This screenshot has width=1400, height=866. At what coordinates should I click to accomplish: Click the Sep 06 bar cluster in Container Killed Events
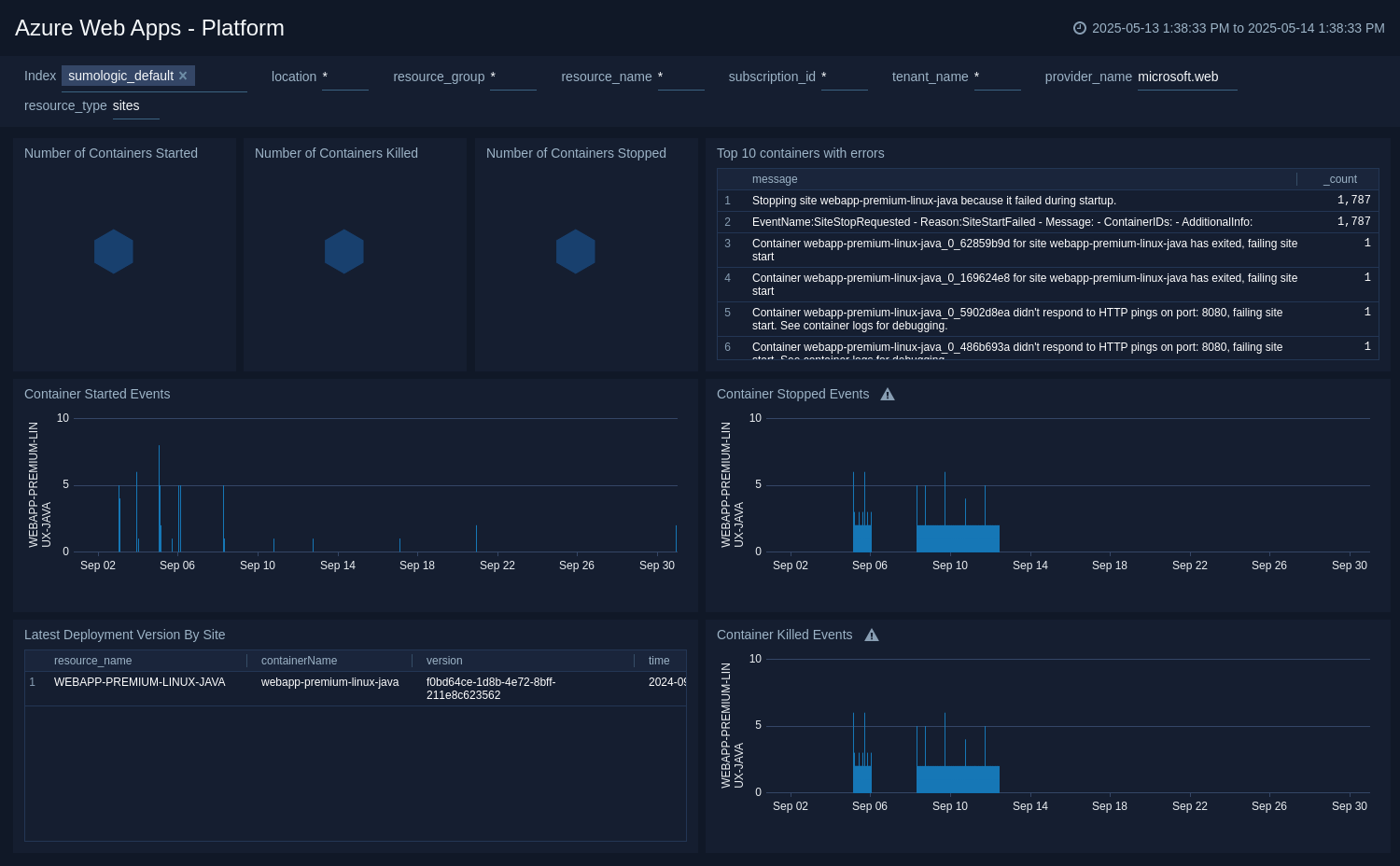coord(862,779)
